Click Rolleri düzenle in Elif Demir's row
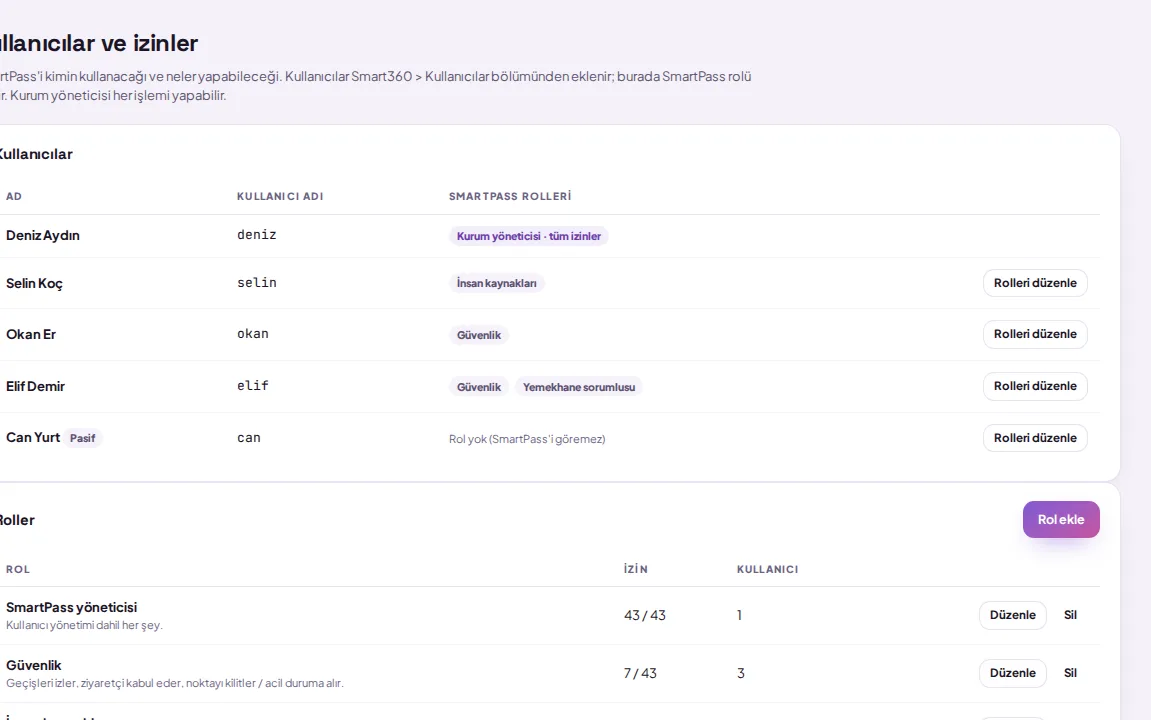The width and height of the screenshot is (1151, 720). [x=1035, y=386]
